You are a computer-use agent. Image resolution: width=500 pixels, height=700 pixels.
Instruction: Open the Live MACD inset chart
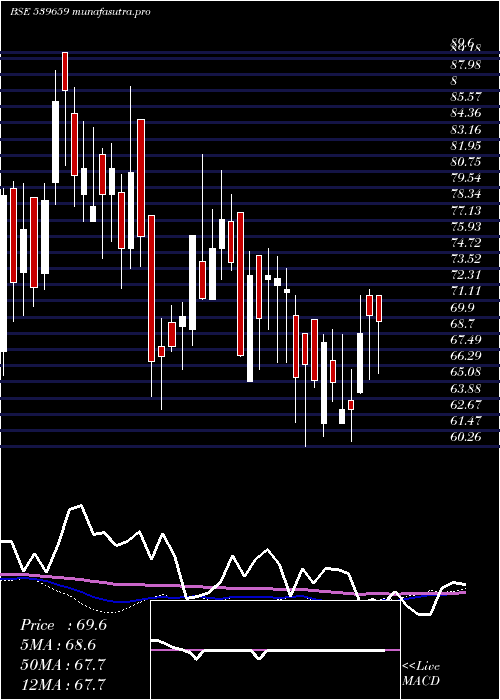tap(275, 650)
